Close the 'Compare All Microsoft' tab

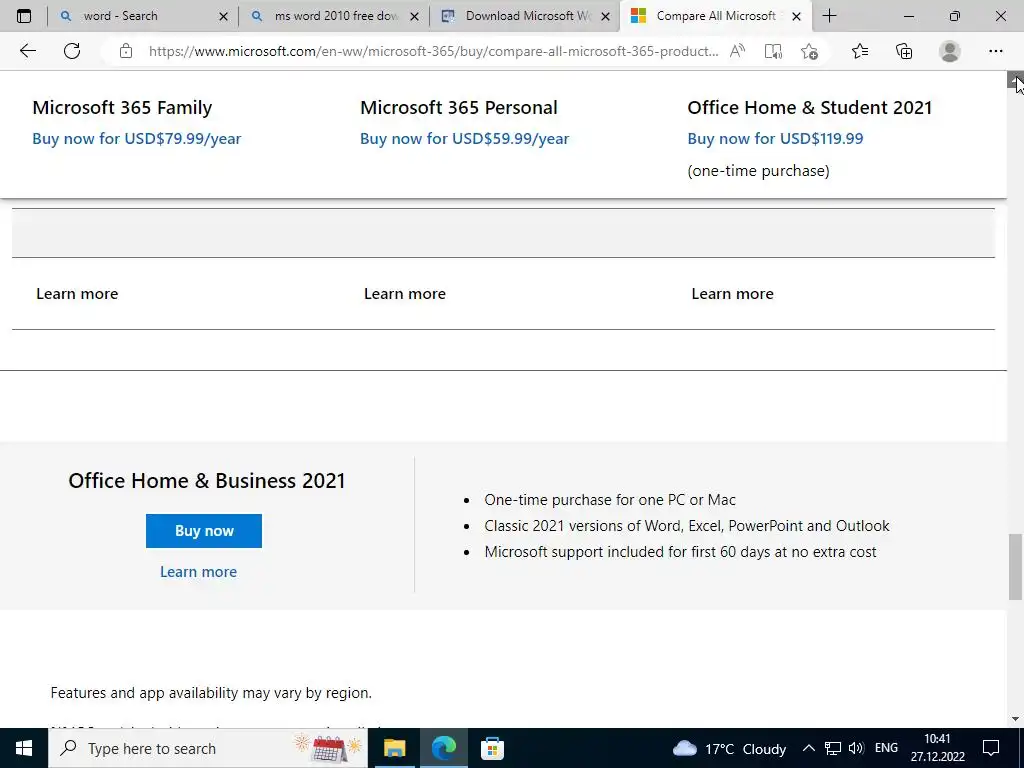[796, 16]
